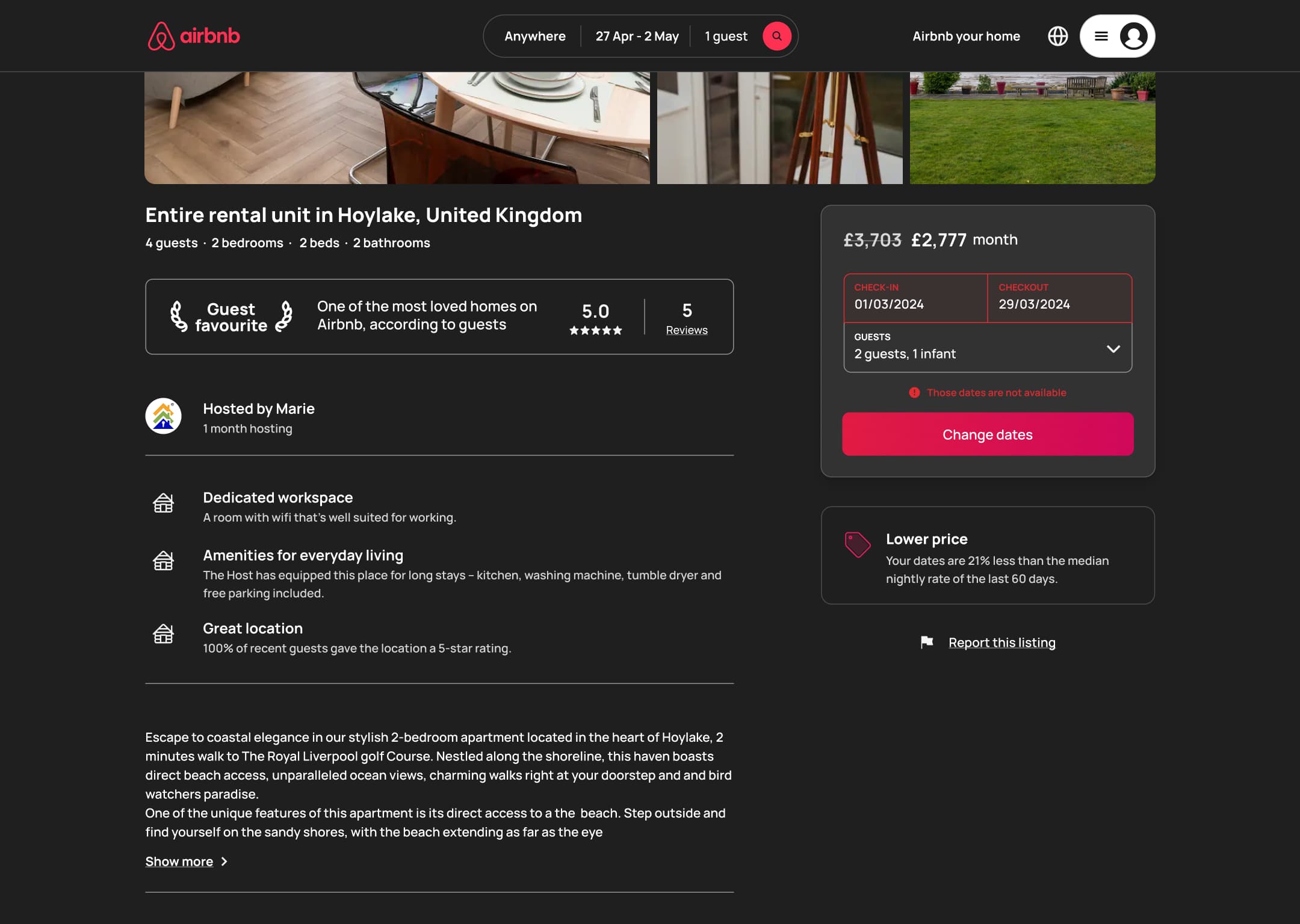Click the Lower price heading
The image size is (1300, 924).
tap(926, 538)
